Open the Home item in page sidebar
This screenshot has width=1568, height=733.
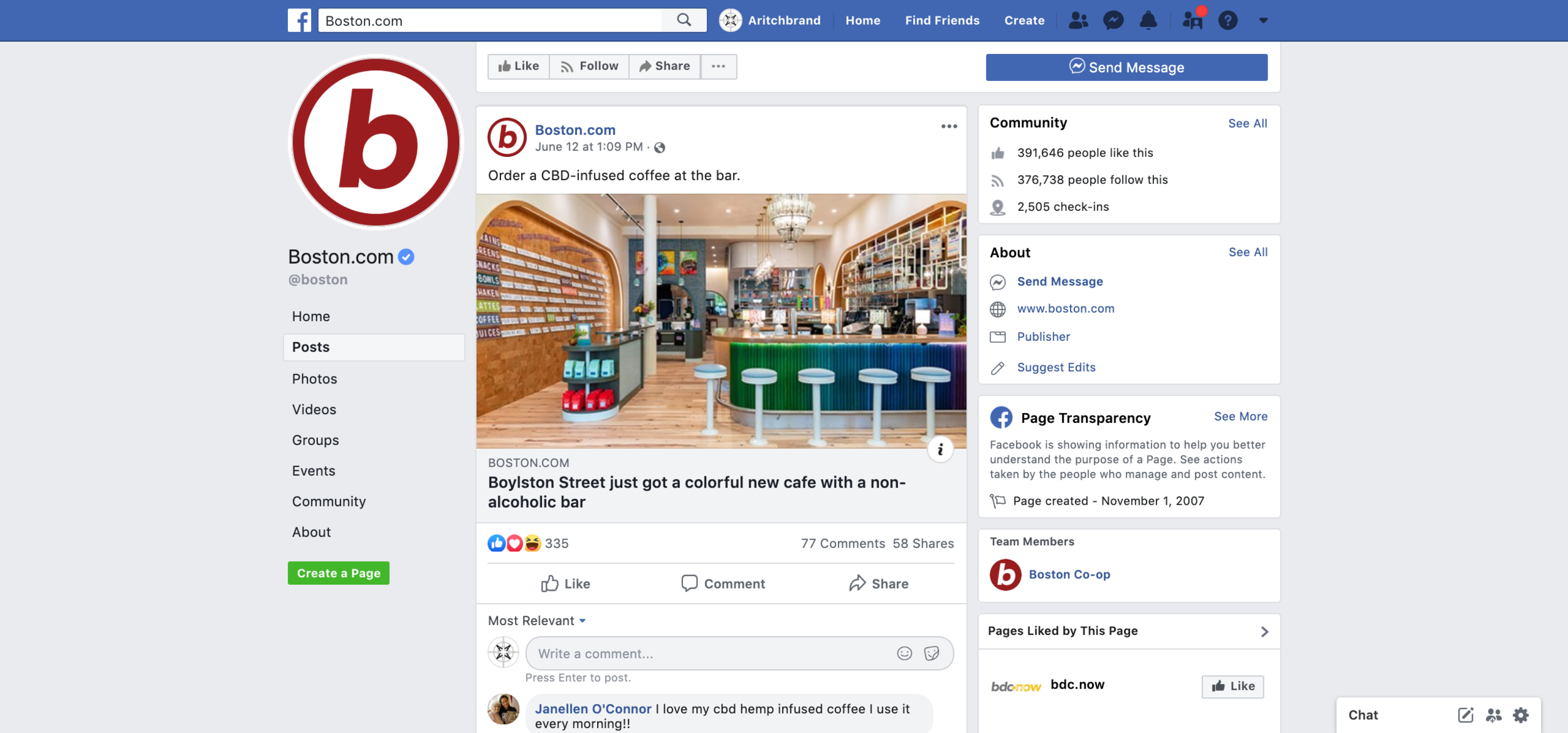point(310,316)
